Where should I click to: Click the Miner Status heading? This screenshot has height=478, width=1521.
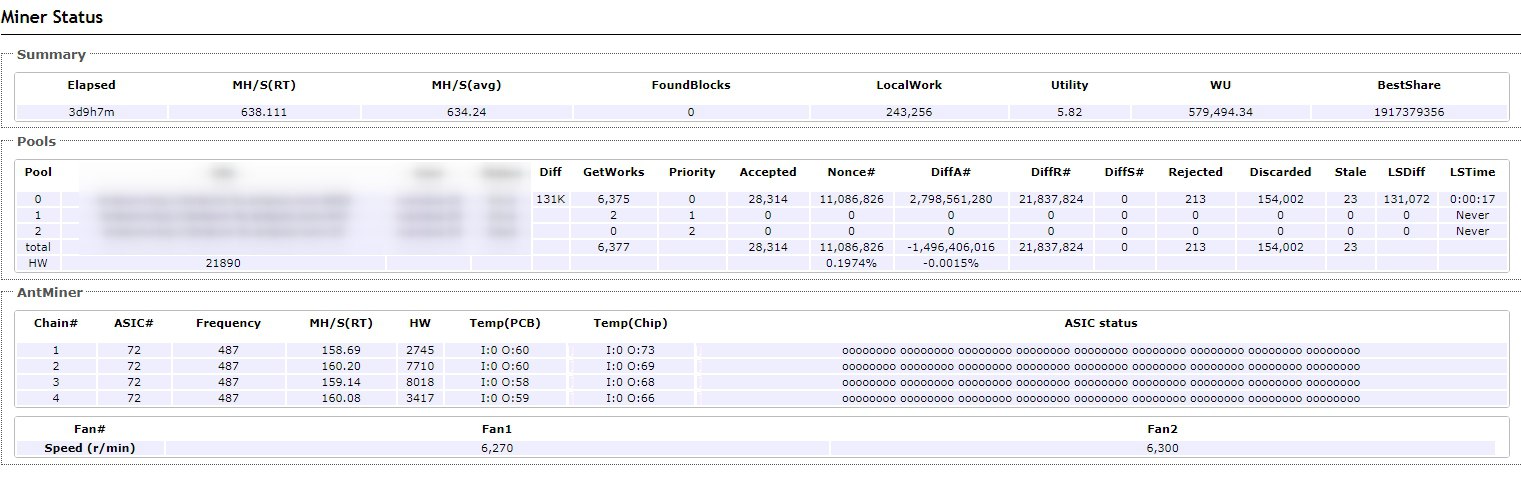[x=52, y=17]
